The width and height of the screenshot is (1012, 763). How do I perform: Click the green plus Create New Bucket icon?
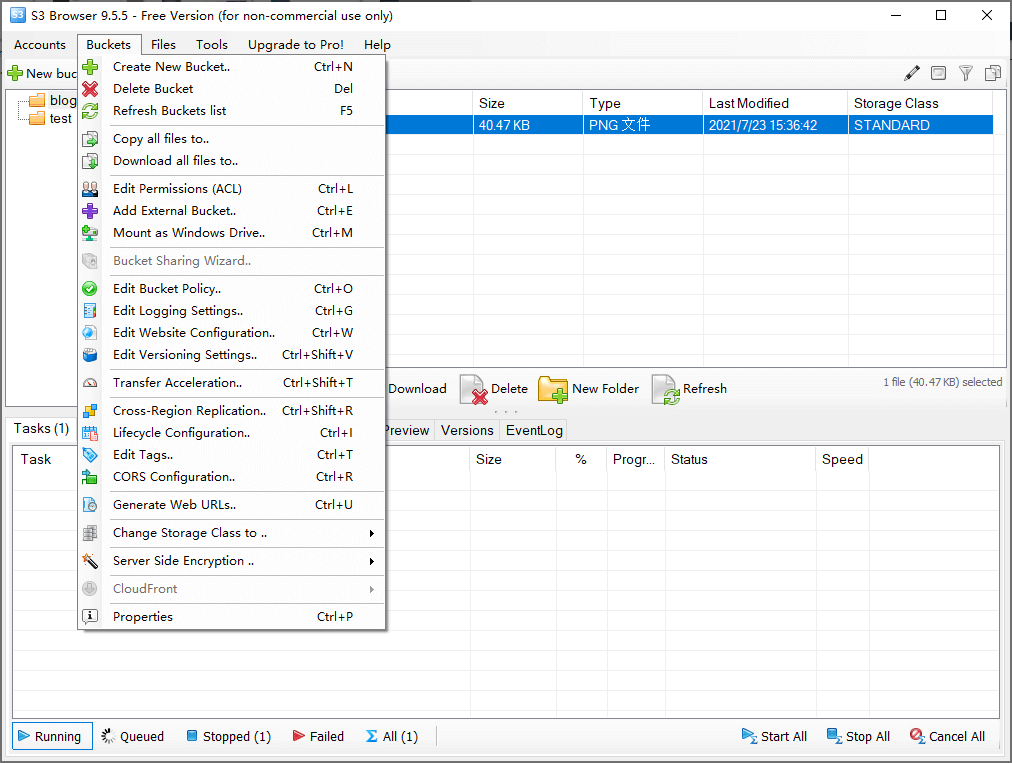(90, 66)
